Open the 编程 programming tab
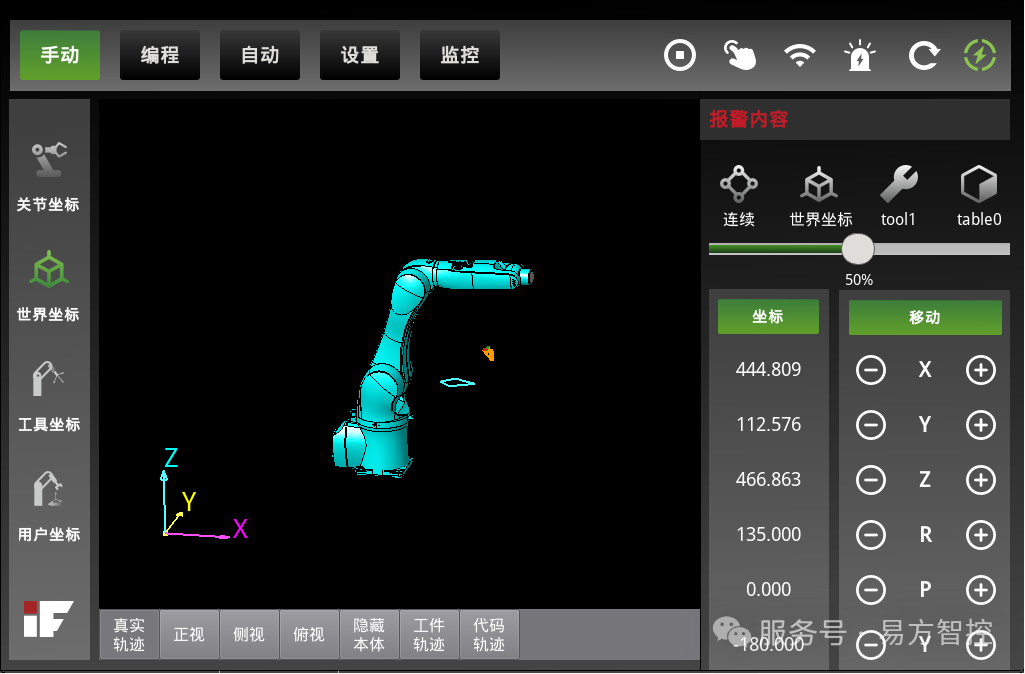 coord(160,55)
